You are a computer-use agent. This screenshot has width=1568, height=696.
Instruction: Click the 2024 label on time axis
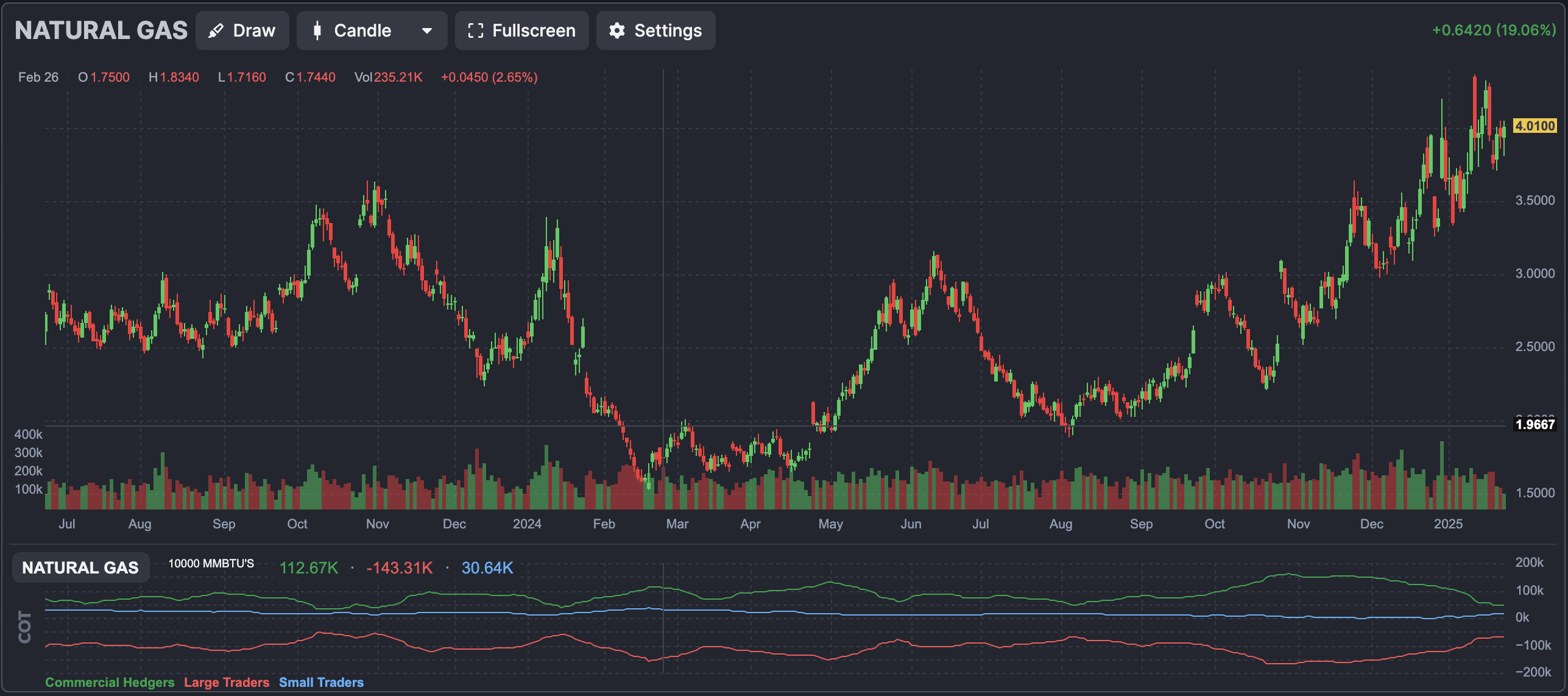pyautogui.click(x=527, y=524)
